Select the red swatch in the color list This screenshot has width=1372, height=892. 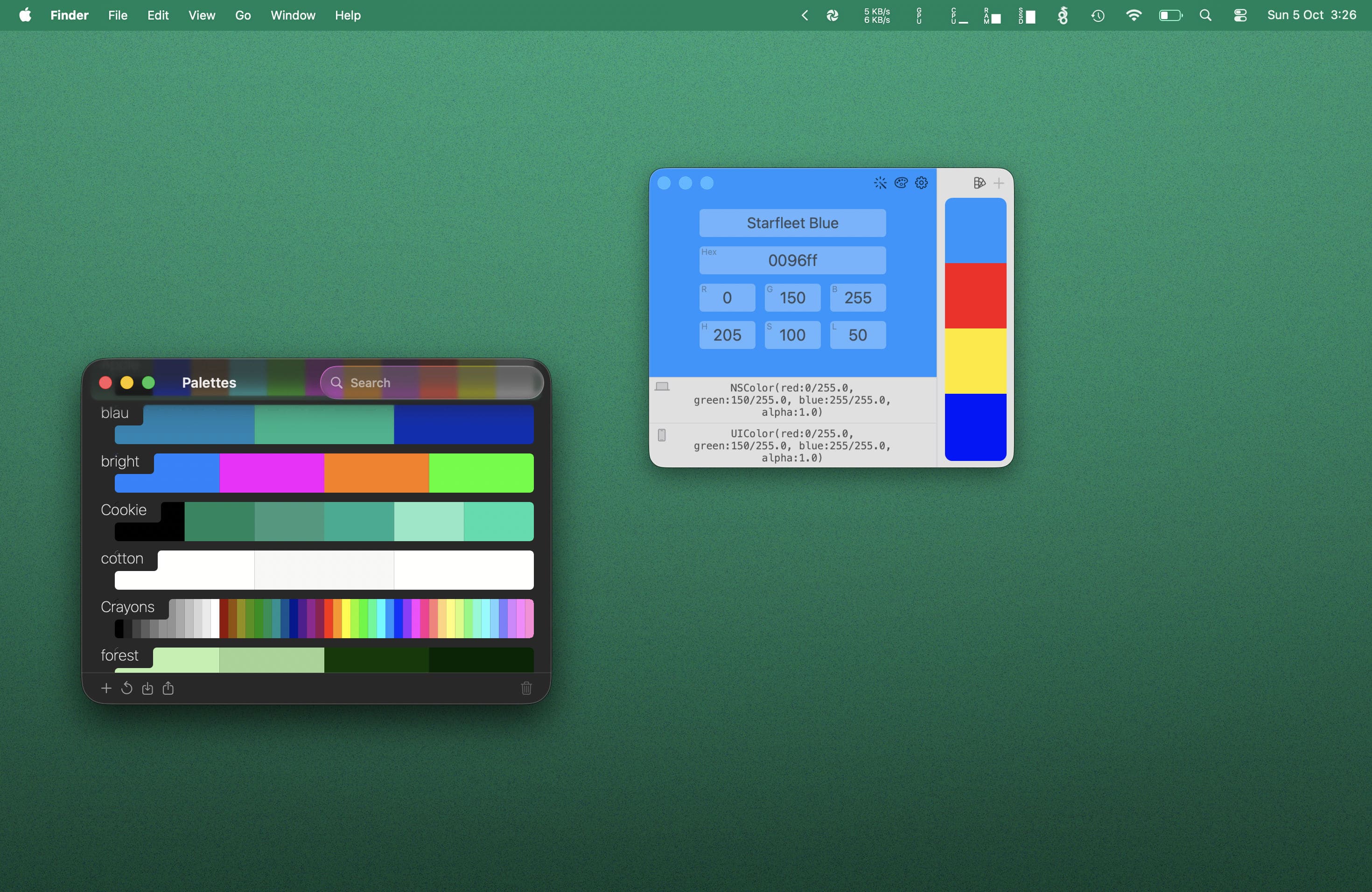(975, 296)
